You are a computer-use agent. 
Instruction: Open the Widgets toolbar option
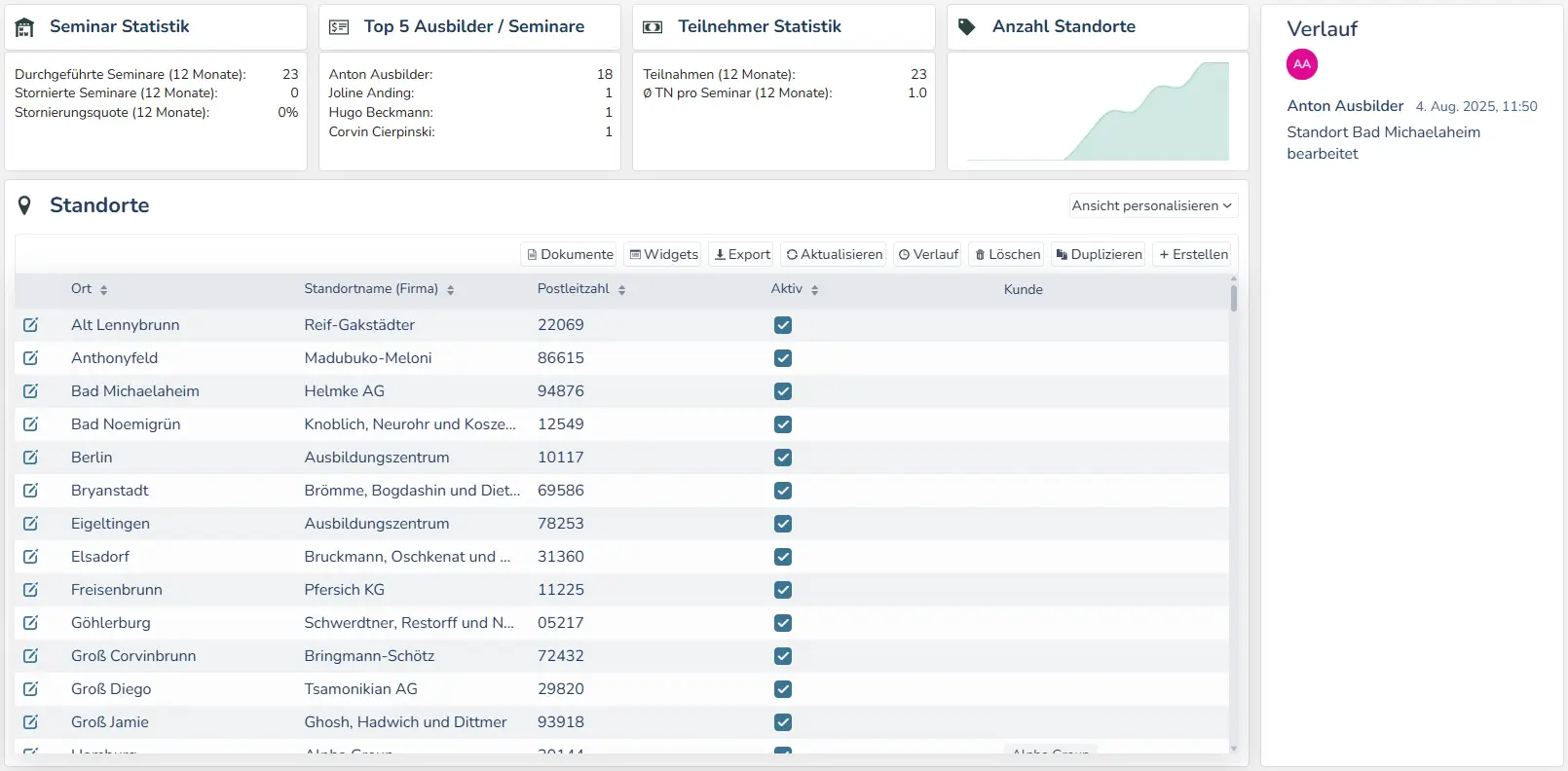(x=663, y=254)
